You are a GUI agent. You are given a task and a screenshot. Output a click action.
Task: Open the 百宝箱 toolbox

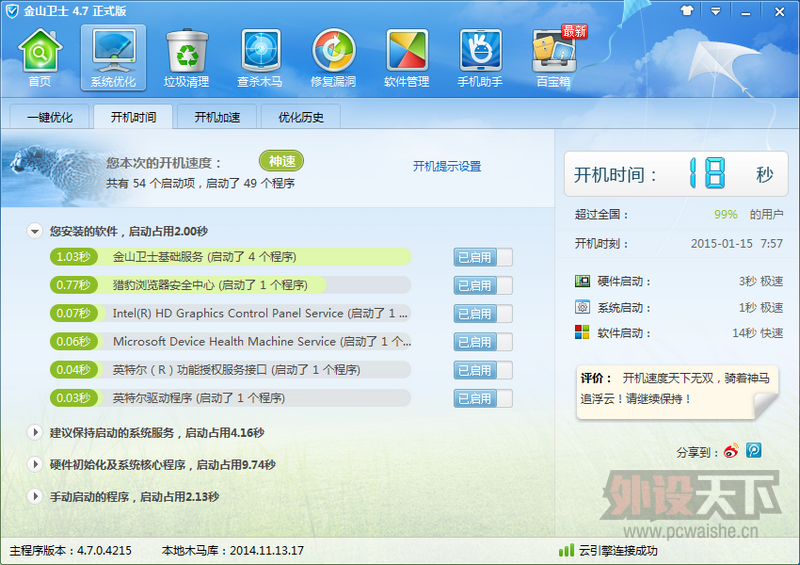click(x=554, y=58)
